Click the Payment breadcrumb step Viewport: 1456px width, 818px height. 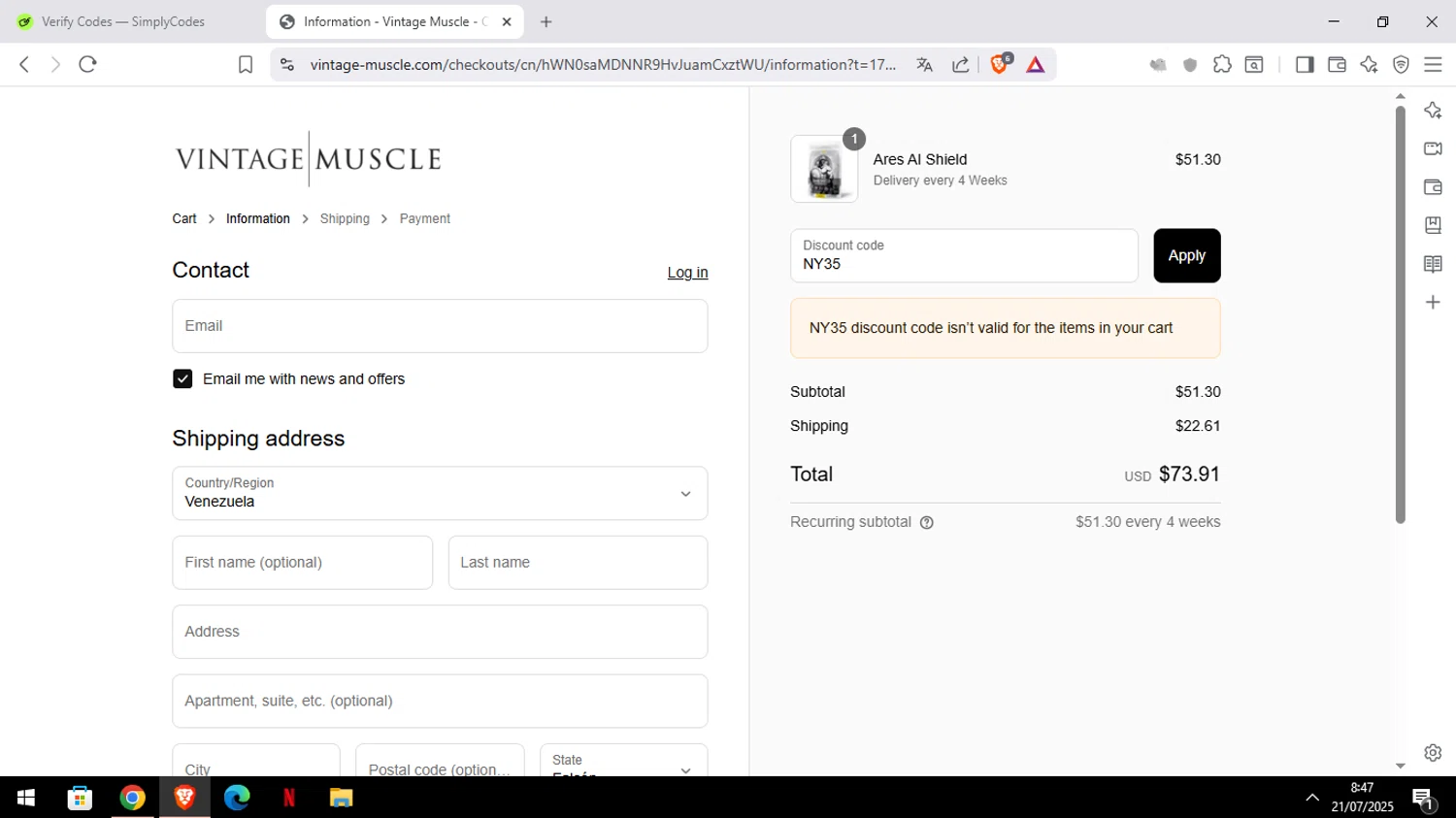425,219
